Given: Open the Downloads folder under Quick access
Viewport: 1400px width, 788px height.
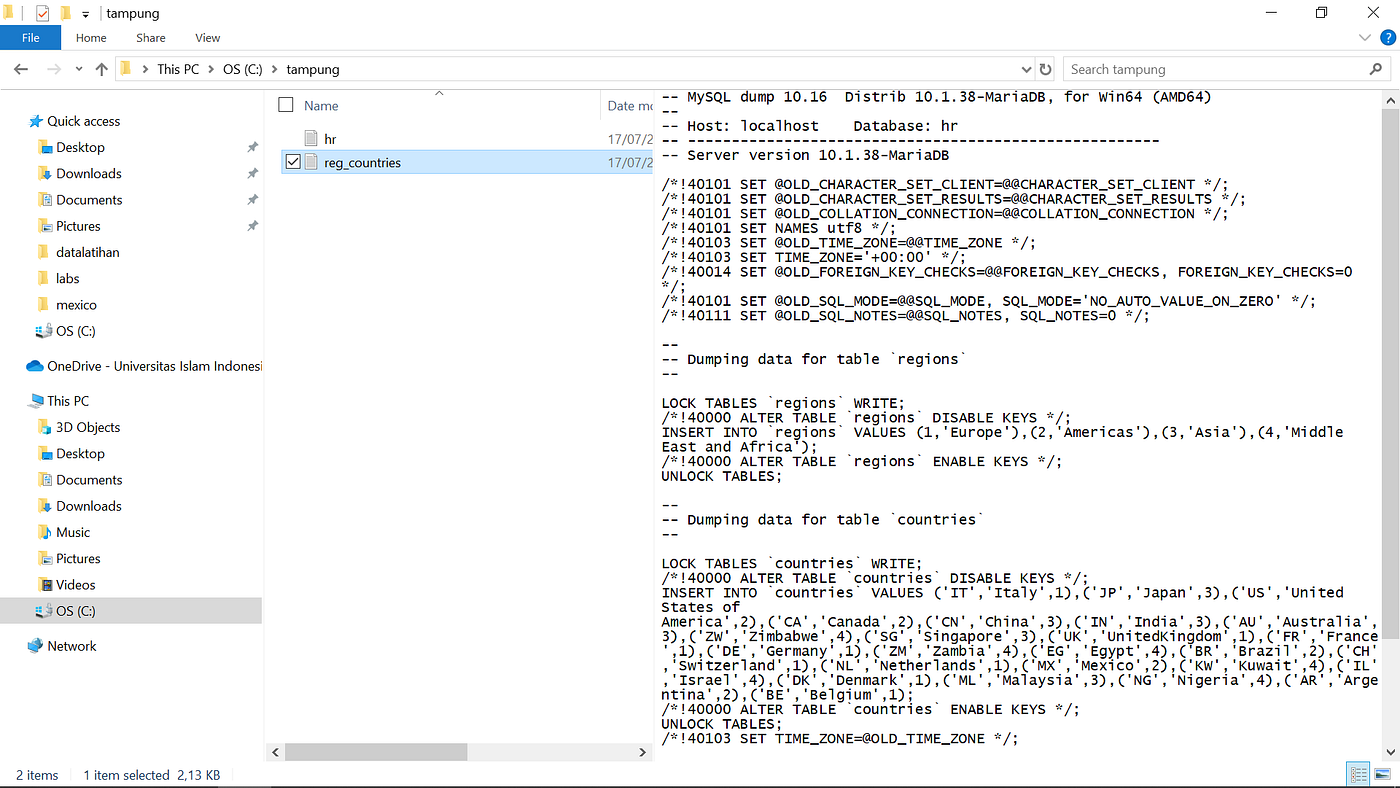Looking at the screenshot, I should 88,173.
